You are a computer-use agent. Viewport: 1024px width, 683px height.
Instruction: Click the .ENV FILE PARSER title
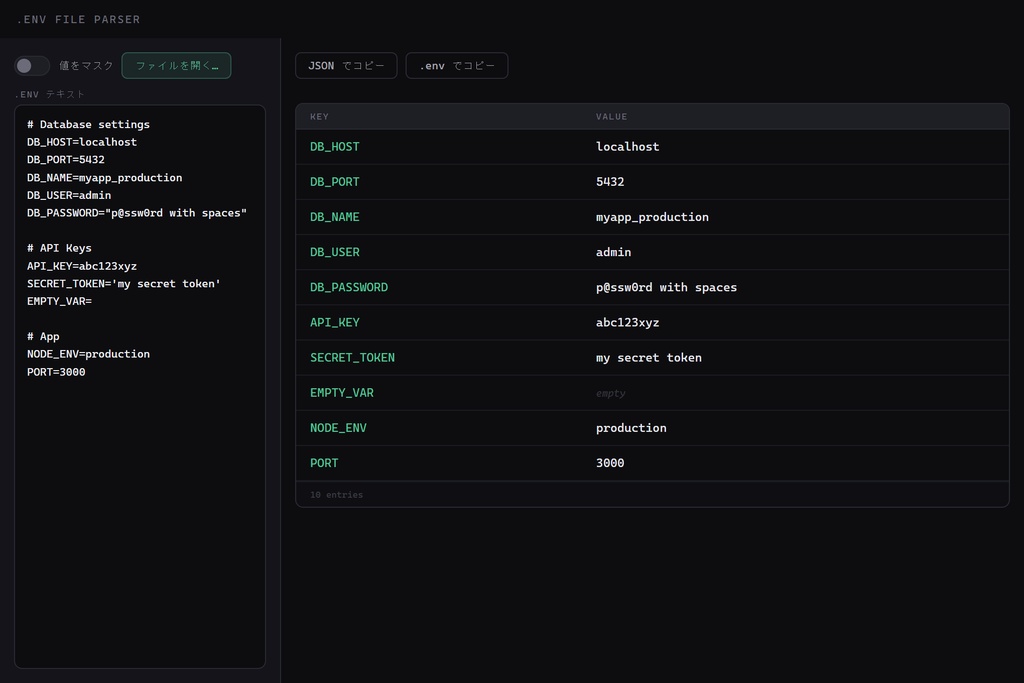pos(78,20)
